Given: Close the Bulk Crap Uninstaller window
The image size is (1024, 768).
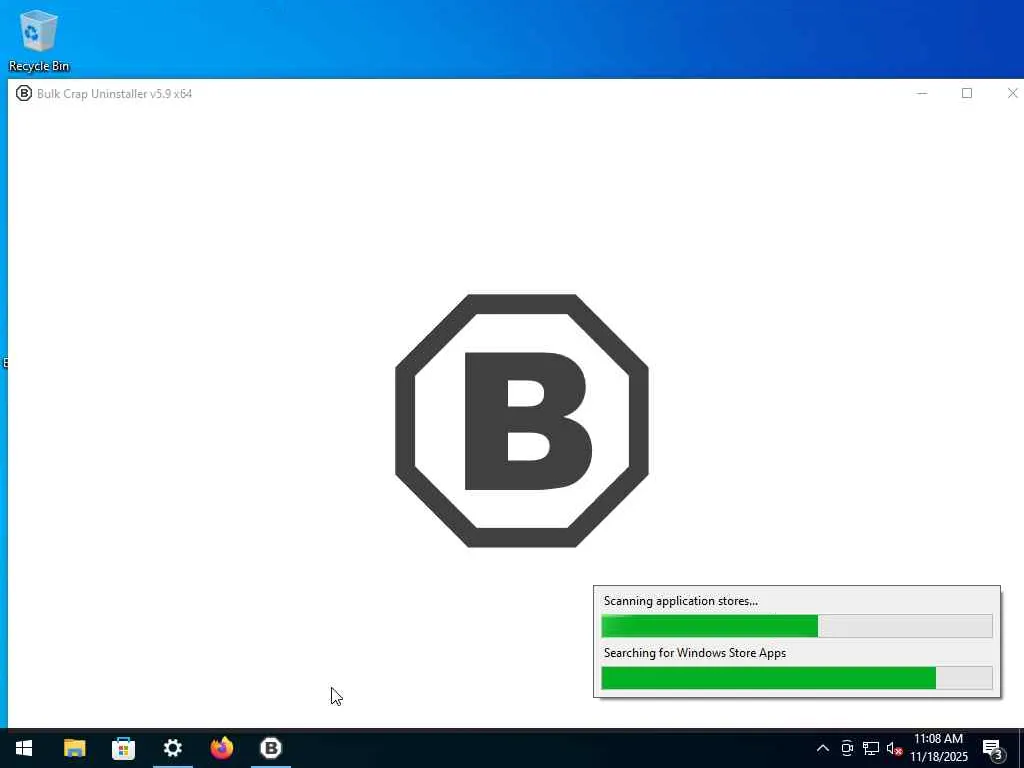Looking at the screenshot, I should 1012,93.
